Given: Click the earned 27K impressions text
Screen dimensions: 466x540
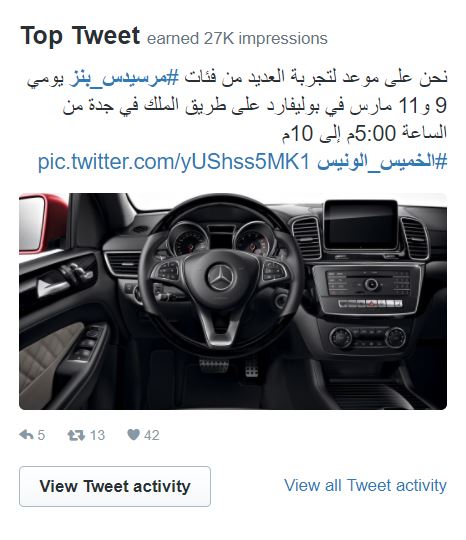Looking at the screenshot, I should (x=237, y=39).
